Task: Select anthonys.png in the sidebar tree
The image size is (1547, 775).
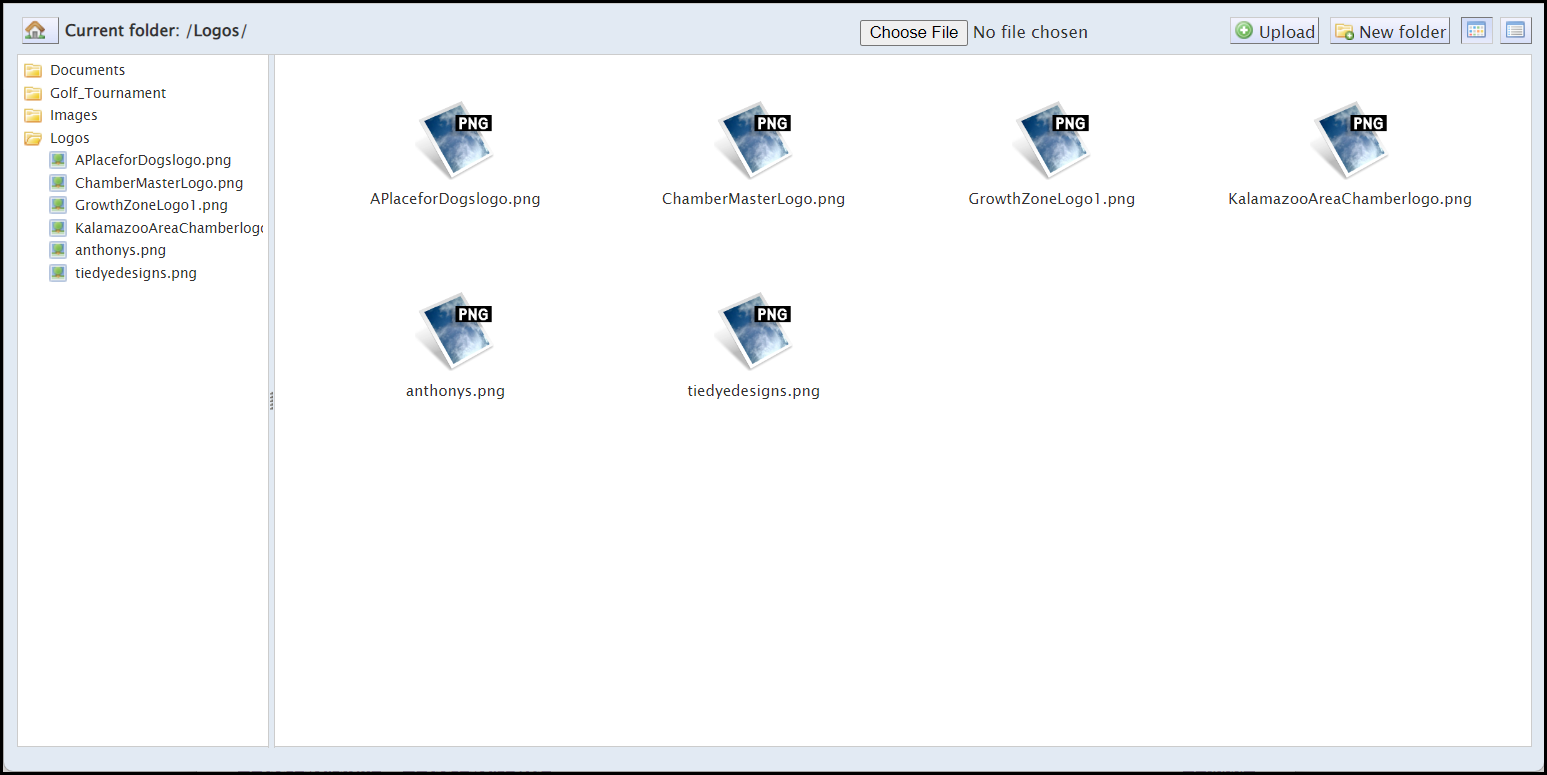Action: click(120, 250)
